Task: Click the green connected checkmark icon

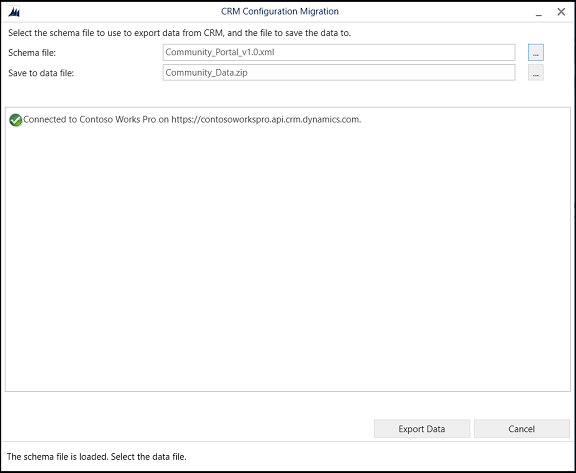Action: pyautogui.click(x=15, y=120)
